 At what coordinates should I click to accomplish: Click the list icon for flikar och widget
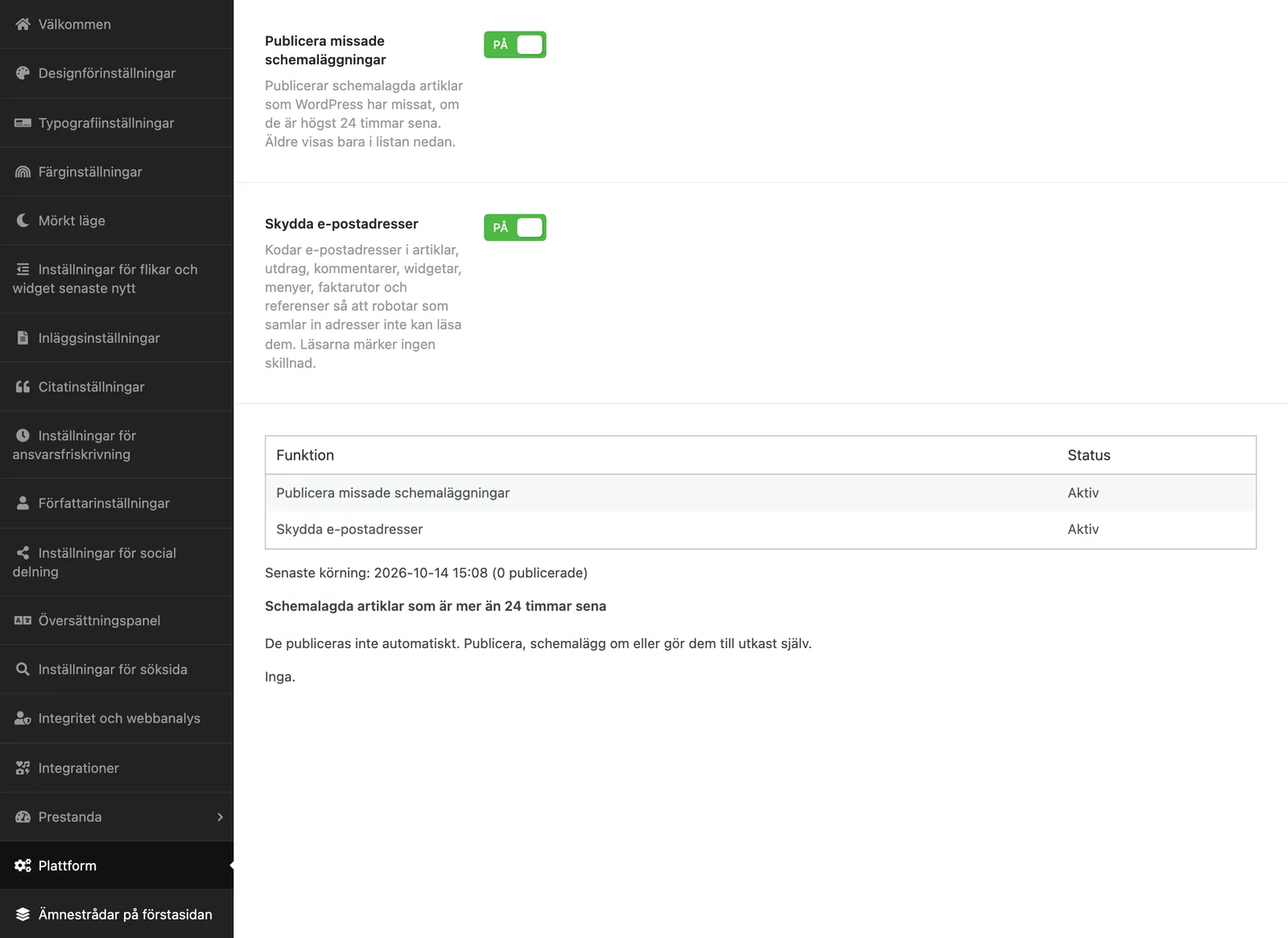pos(23,270)
